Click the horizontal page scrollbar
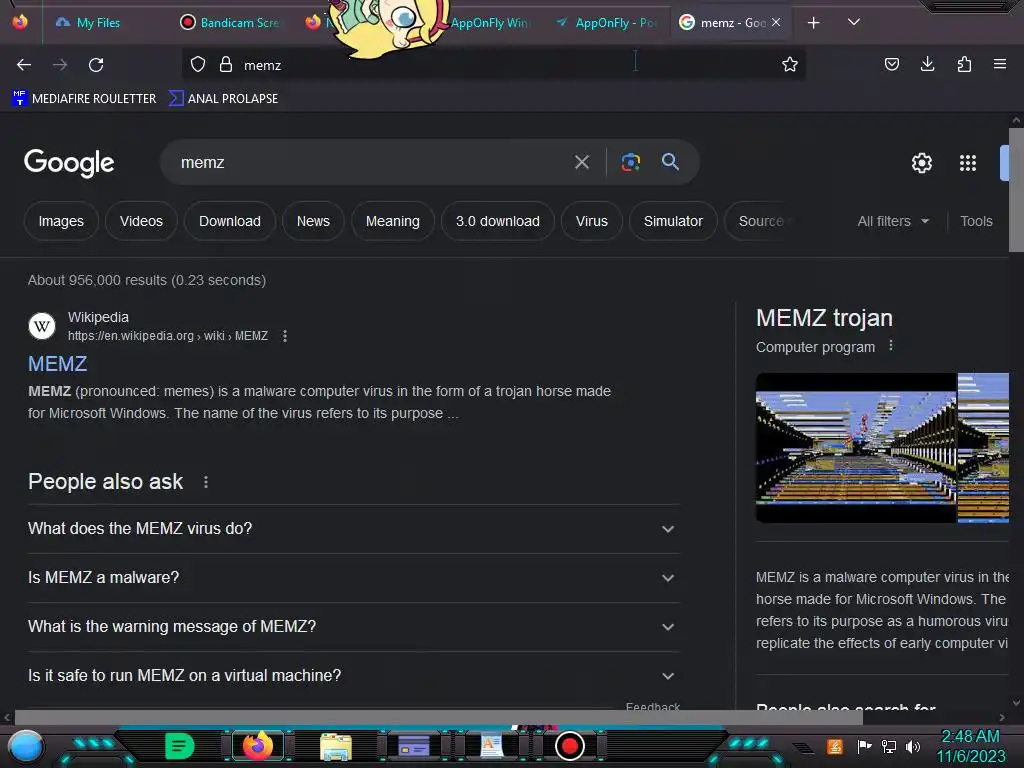Screen dimensions: 1024x768 coord(439,717)
